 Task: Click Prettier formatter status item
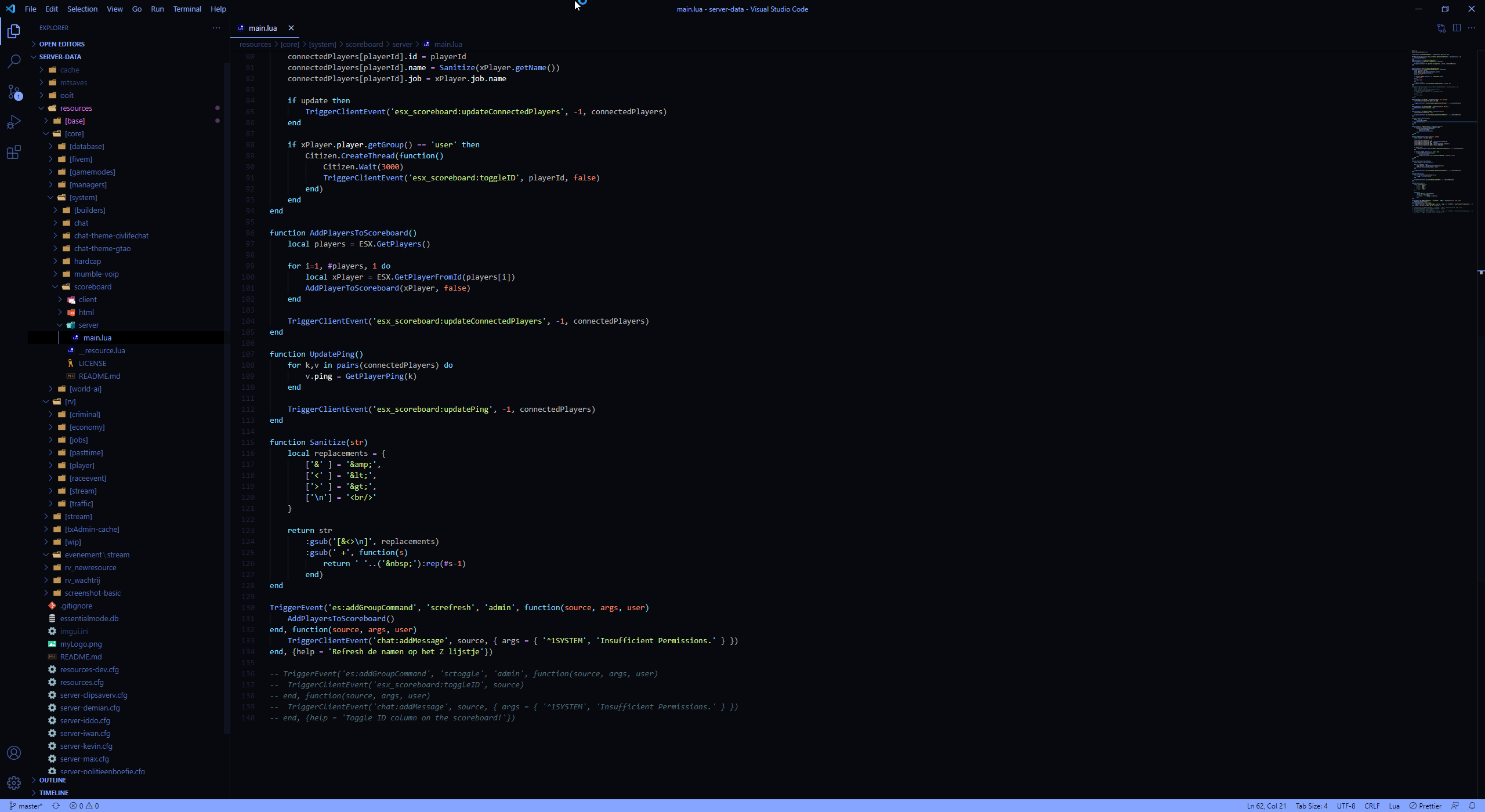click(x=1425, y=806)
